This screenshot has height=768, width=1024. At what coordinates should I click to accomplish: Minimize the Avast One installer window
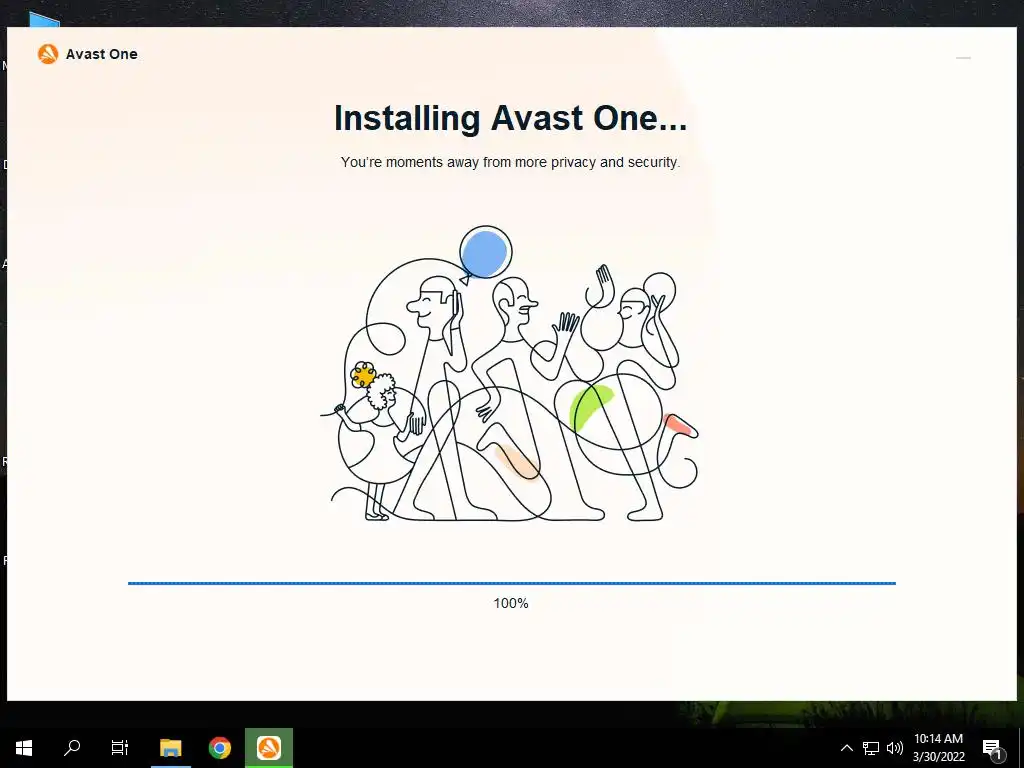[x=963, y=58]
